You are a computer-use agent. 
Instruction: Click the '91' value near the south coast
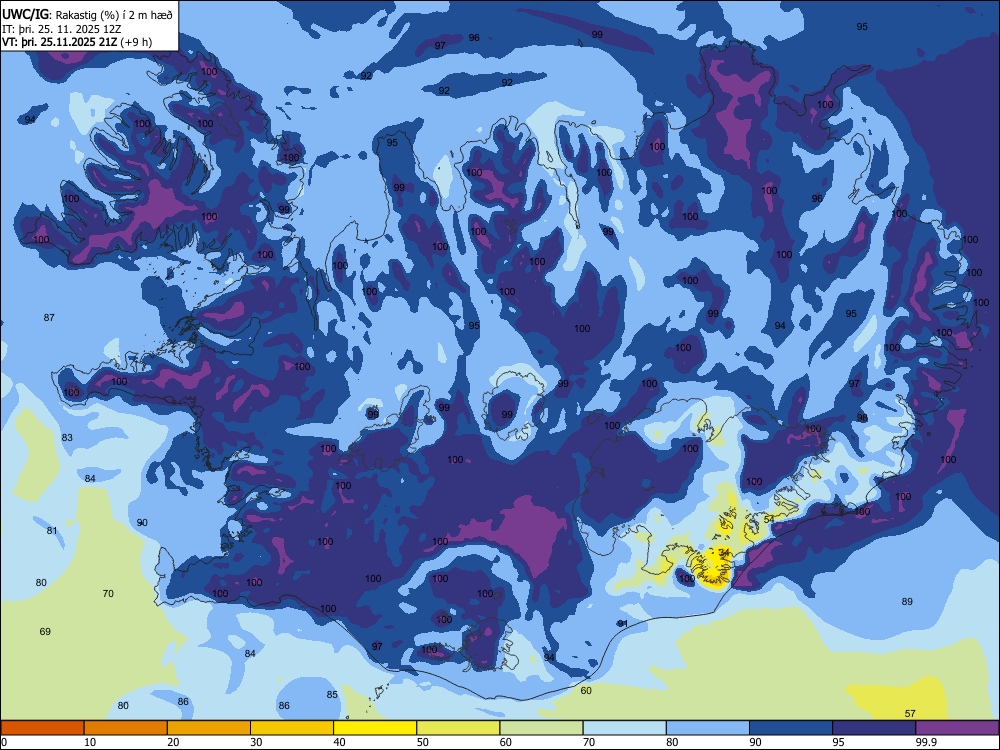point(623,623)
